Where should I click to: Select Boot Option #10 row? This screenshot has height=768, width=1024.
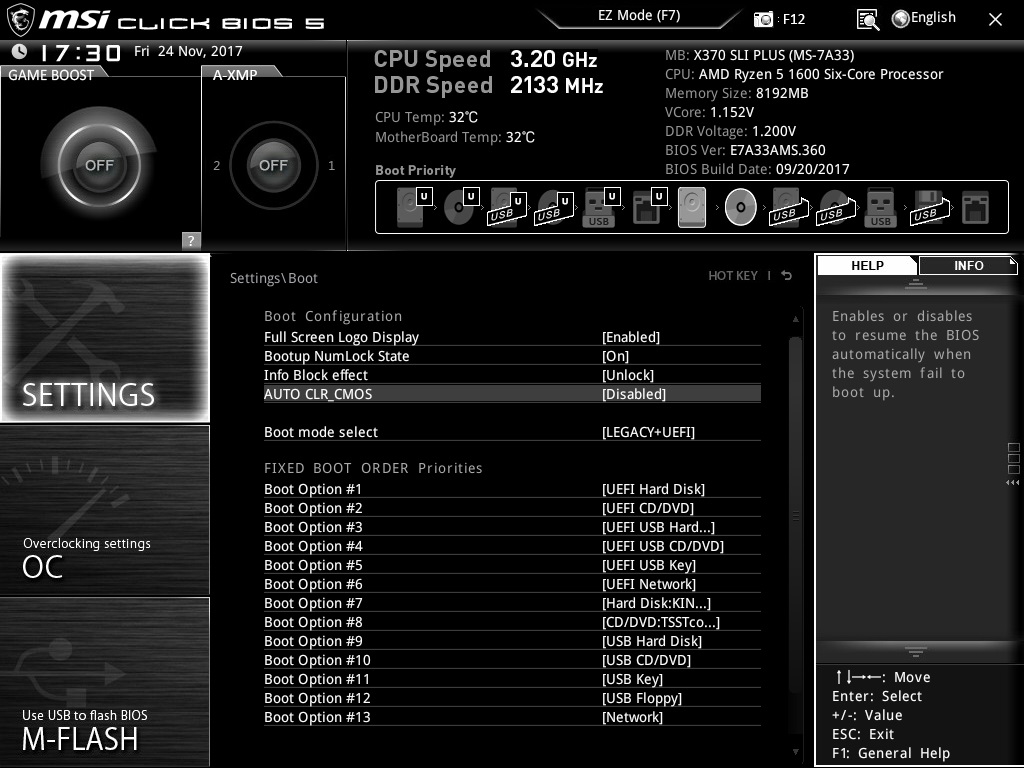tap(512, 660)
